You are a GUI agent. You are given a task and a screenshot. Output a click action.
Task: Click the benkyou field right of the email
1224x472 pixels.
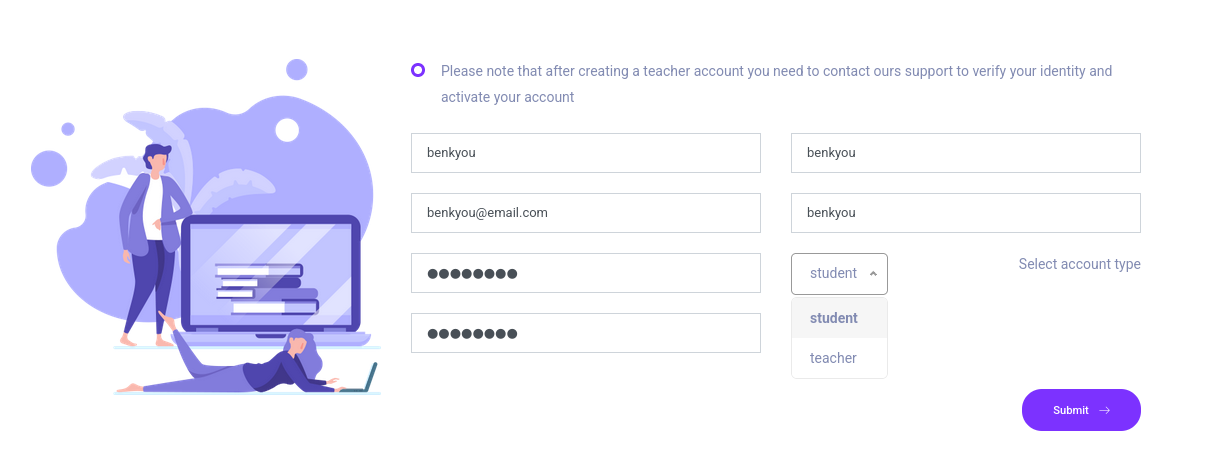pyautogui.click(x=965, y=213)
